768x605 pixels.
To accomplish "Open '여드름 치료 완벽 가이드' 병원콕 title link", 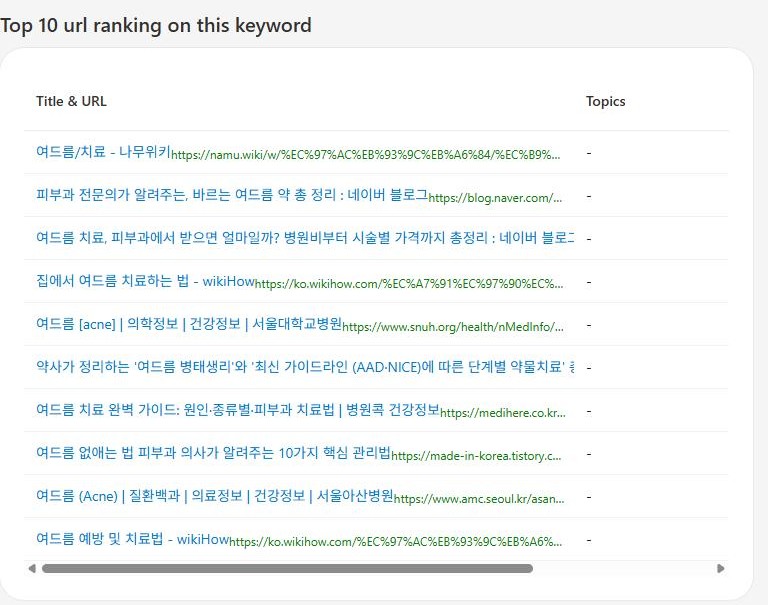I will click(x=238, y=409).
